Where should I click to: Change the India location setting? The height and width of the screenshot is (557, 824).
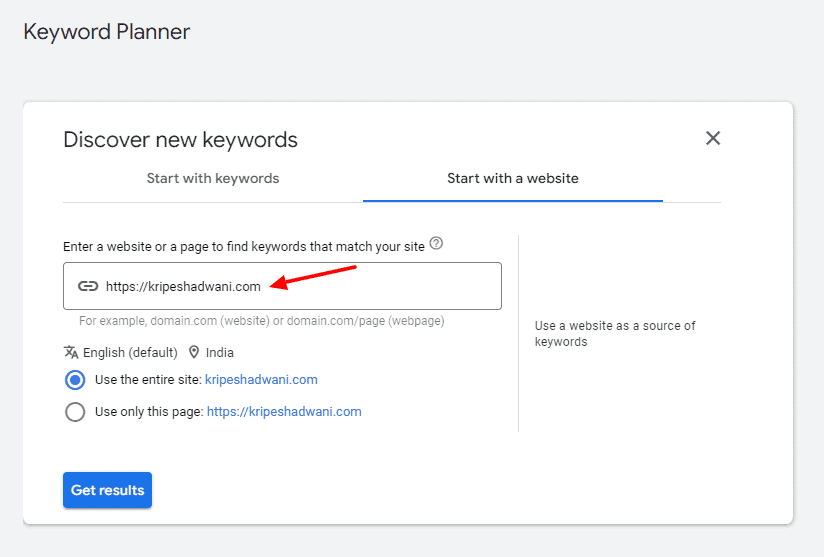pos(220,353)
